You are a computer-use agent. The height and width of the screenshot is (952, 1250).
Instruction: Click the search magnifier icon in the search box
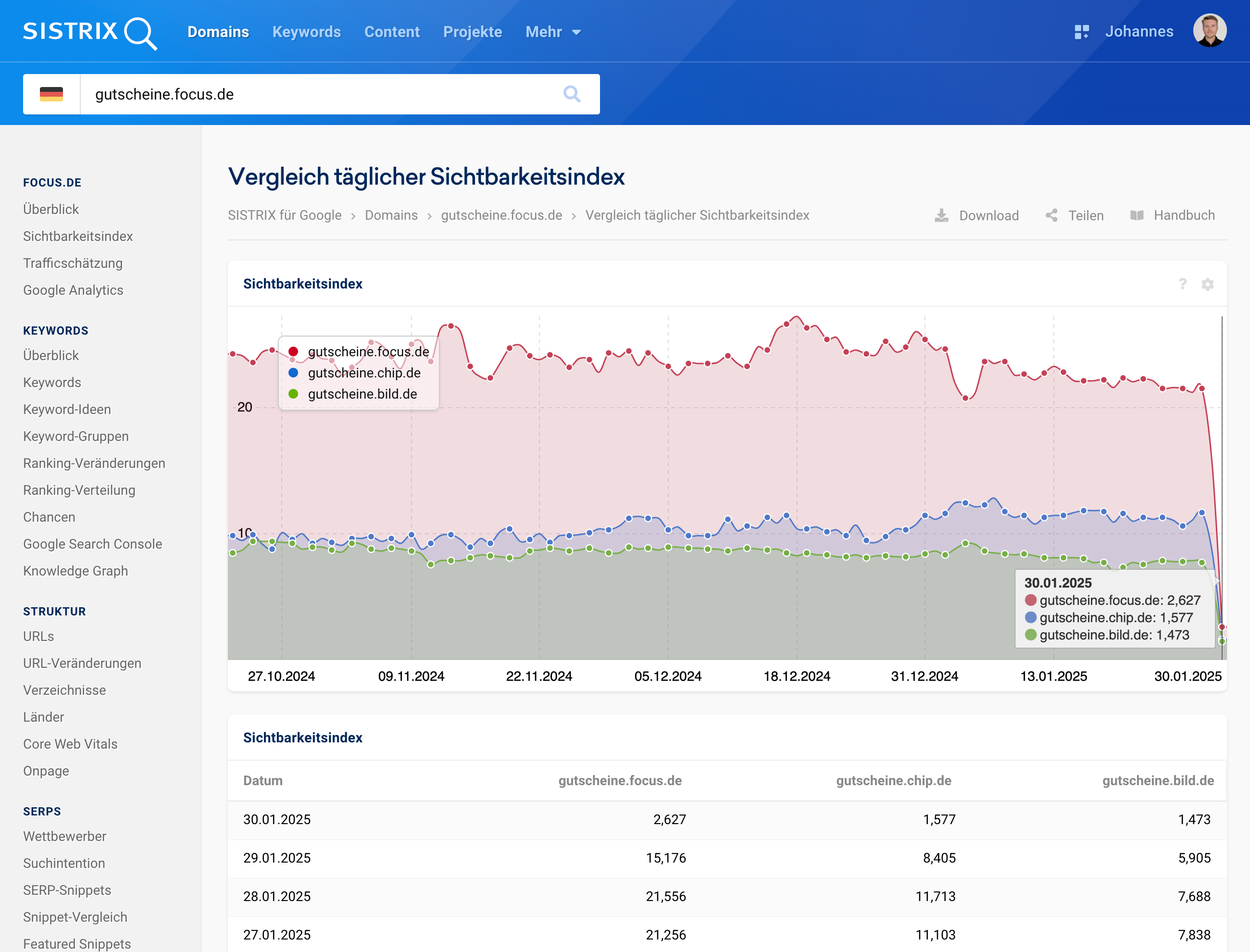click(572, 94)
